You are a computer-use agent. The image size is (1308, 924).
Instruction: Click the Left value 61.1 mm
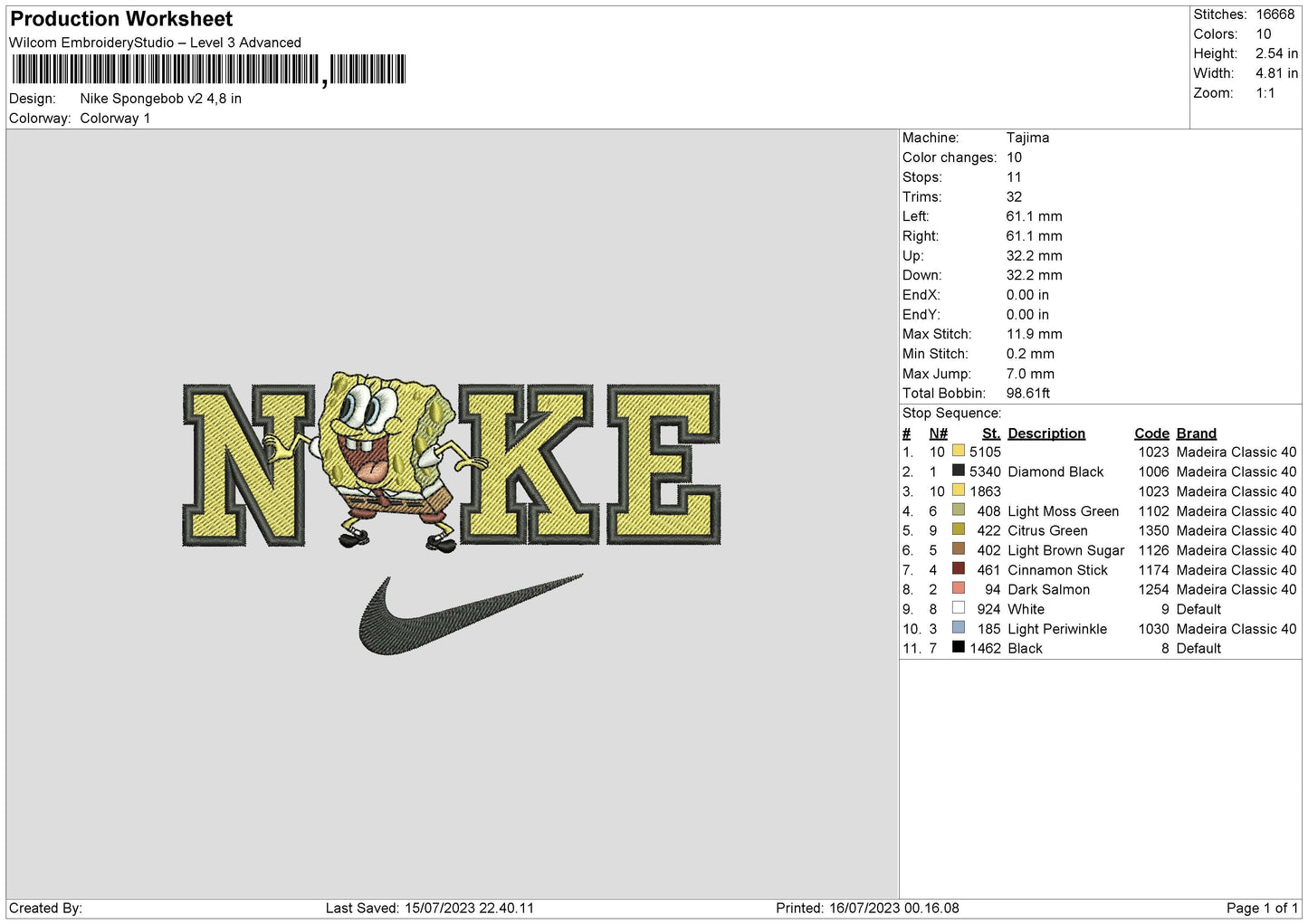pos(1035,216)
